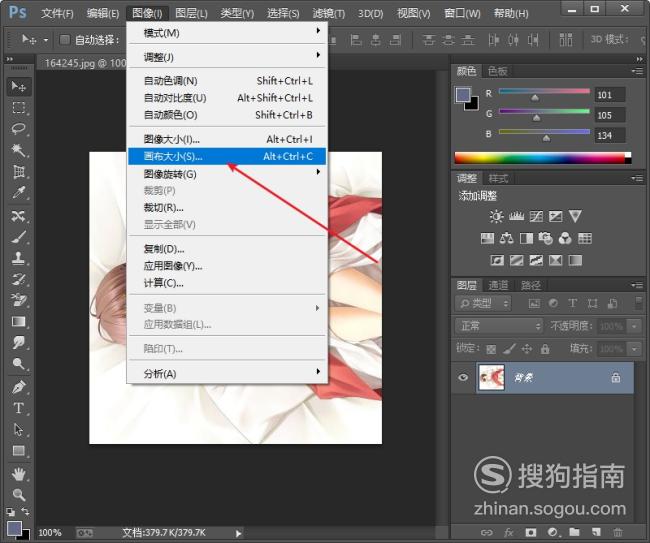
Task: Toggle lock transparent pixels
Action: (x=491, y=349)
